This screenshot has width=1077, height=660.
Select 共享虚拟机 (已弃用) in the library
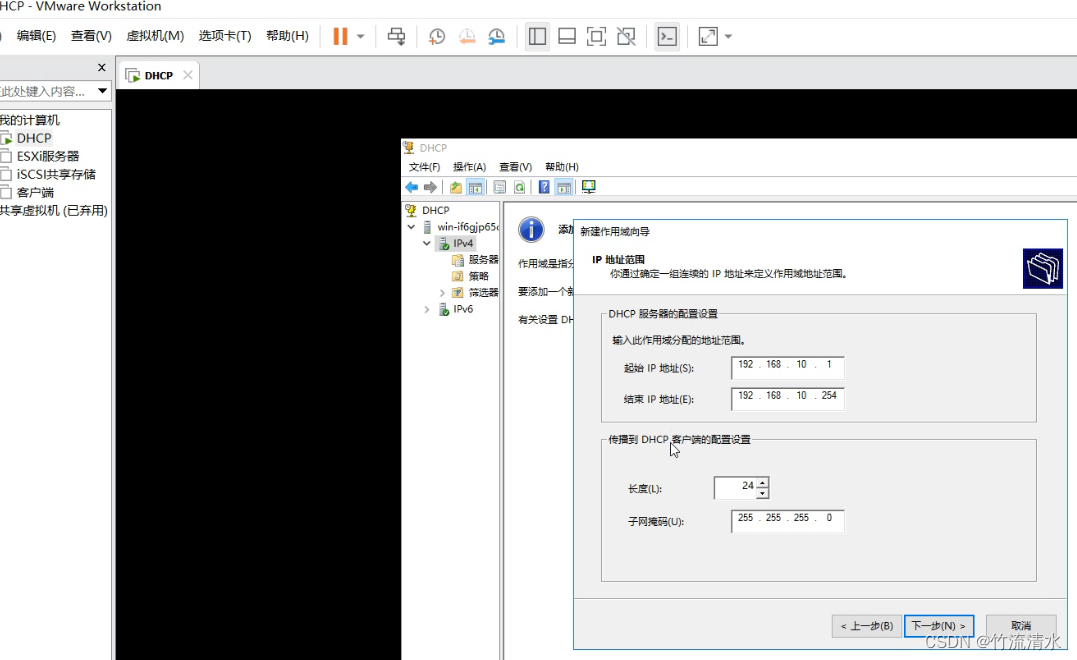pos(54,210)
